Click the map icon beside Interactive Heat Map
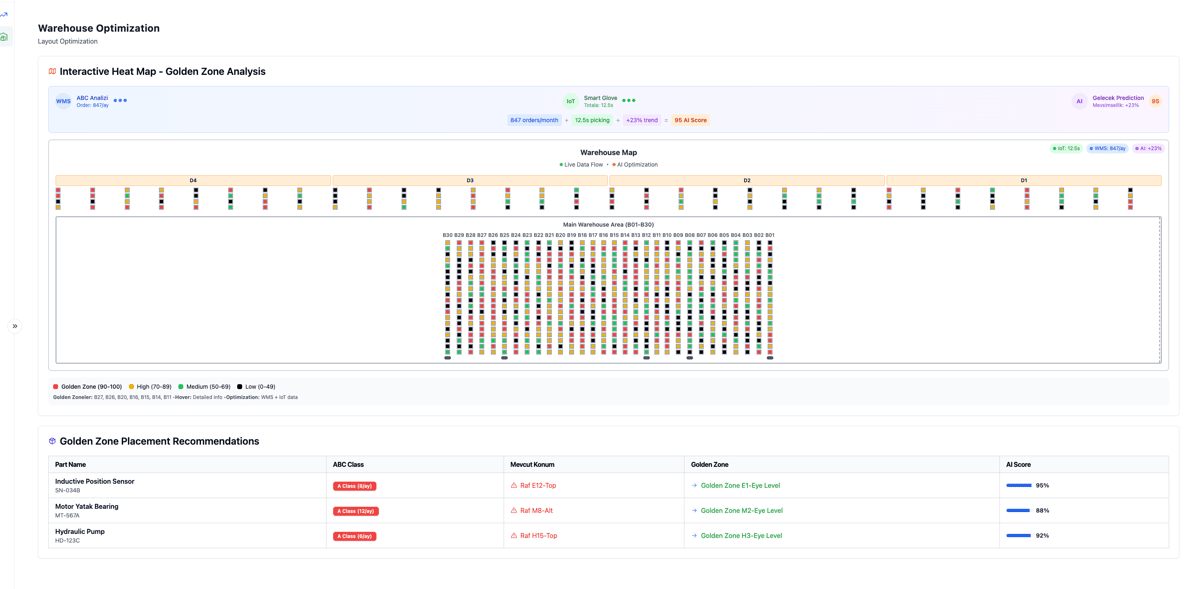 [x=52, y=72]
